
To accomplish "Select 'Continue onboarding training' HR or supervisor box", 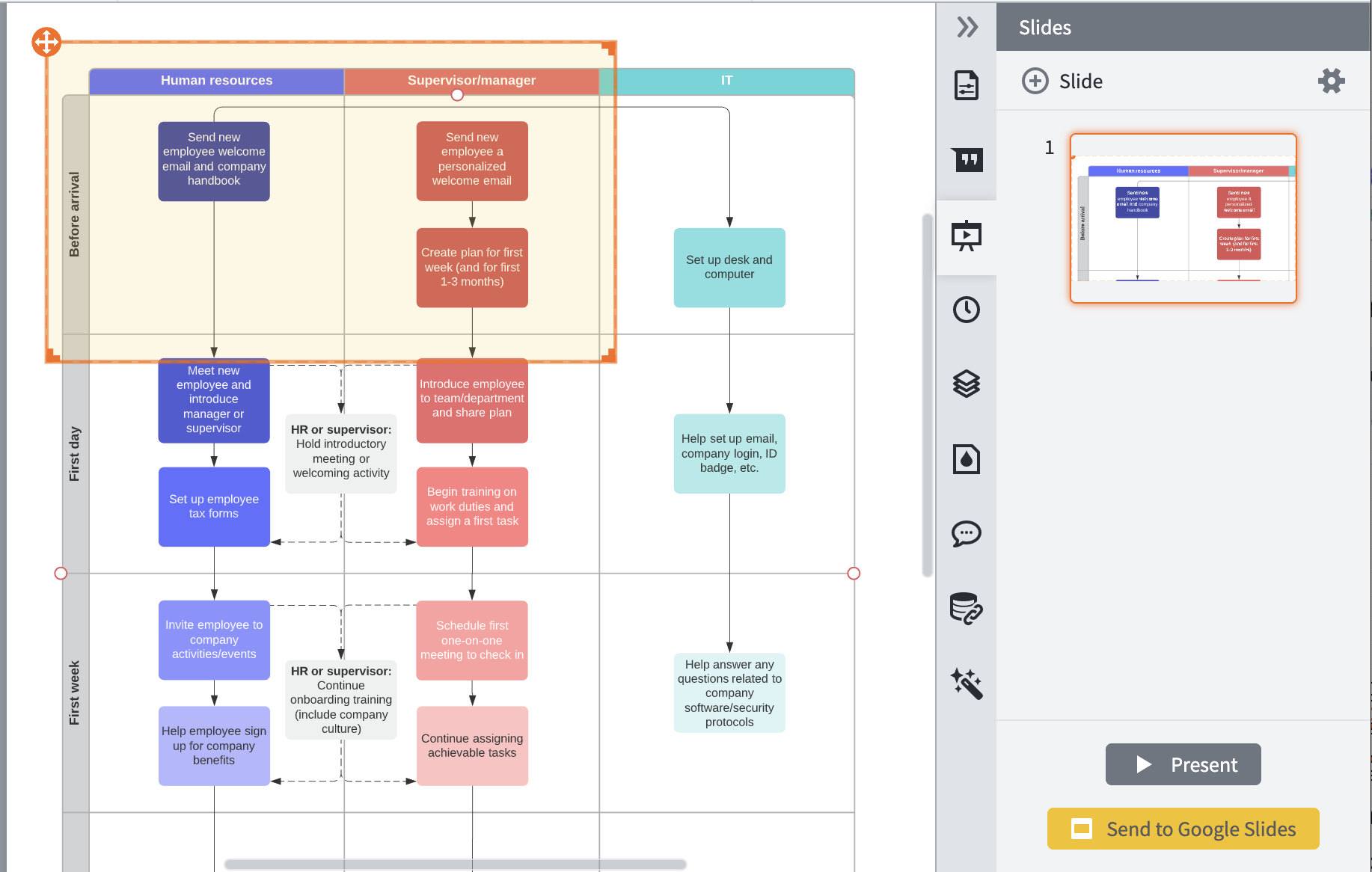I will pyautogui.click(x=341, y=700).
